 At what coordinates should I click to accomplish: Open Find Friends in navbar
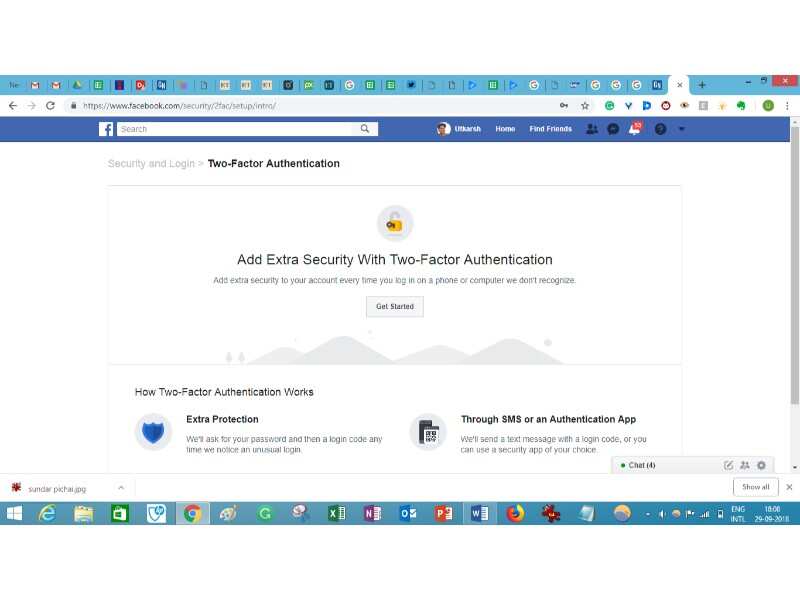click(550, 129)
